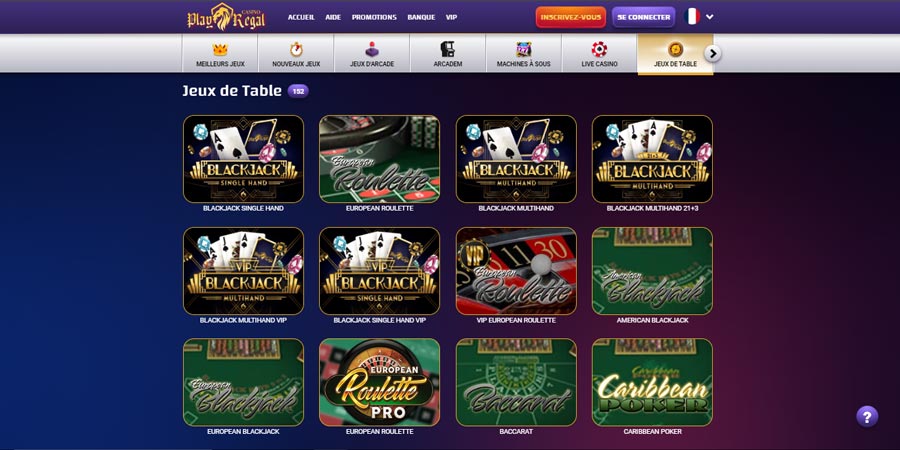Launch the Blackjack Single Hand game thumbnail
Screen dimensions: 900x450
click(x=243, y=159)
